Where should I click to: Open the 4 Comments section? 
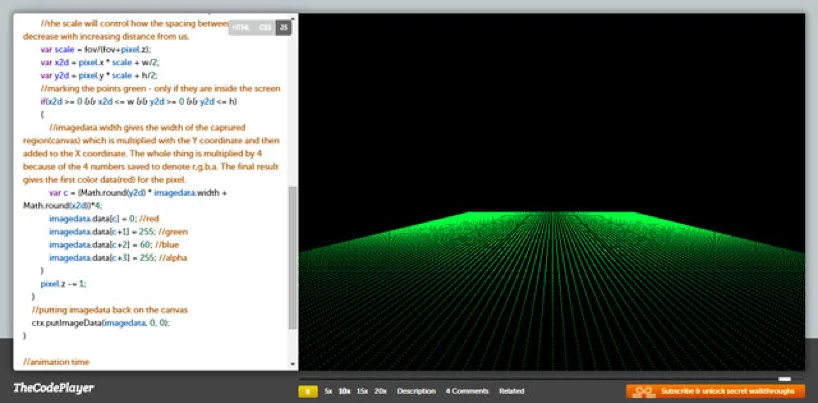(467, 391)
